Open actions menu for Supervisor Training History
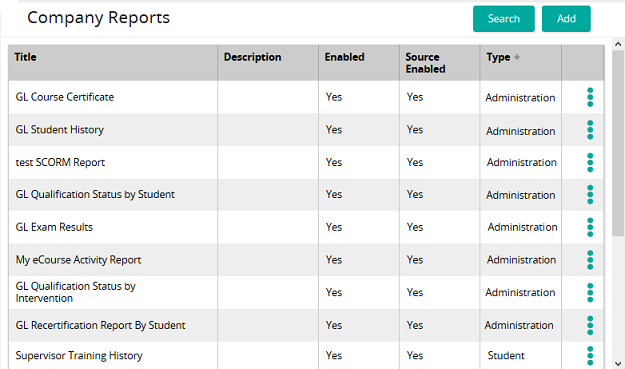 (590, 355)
